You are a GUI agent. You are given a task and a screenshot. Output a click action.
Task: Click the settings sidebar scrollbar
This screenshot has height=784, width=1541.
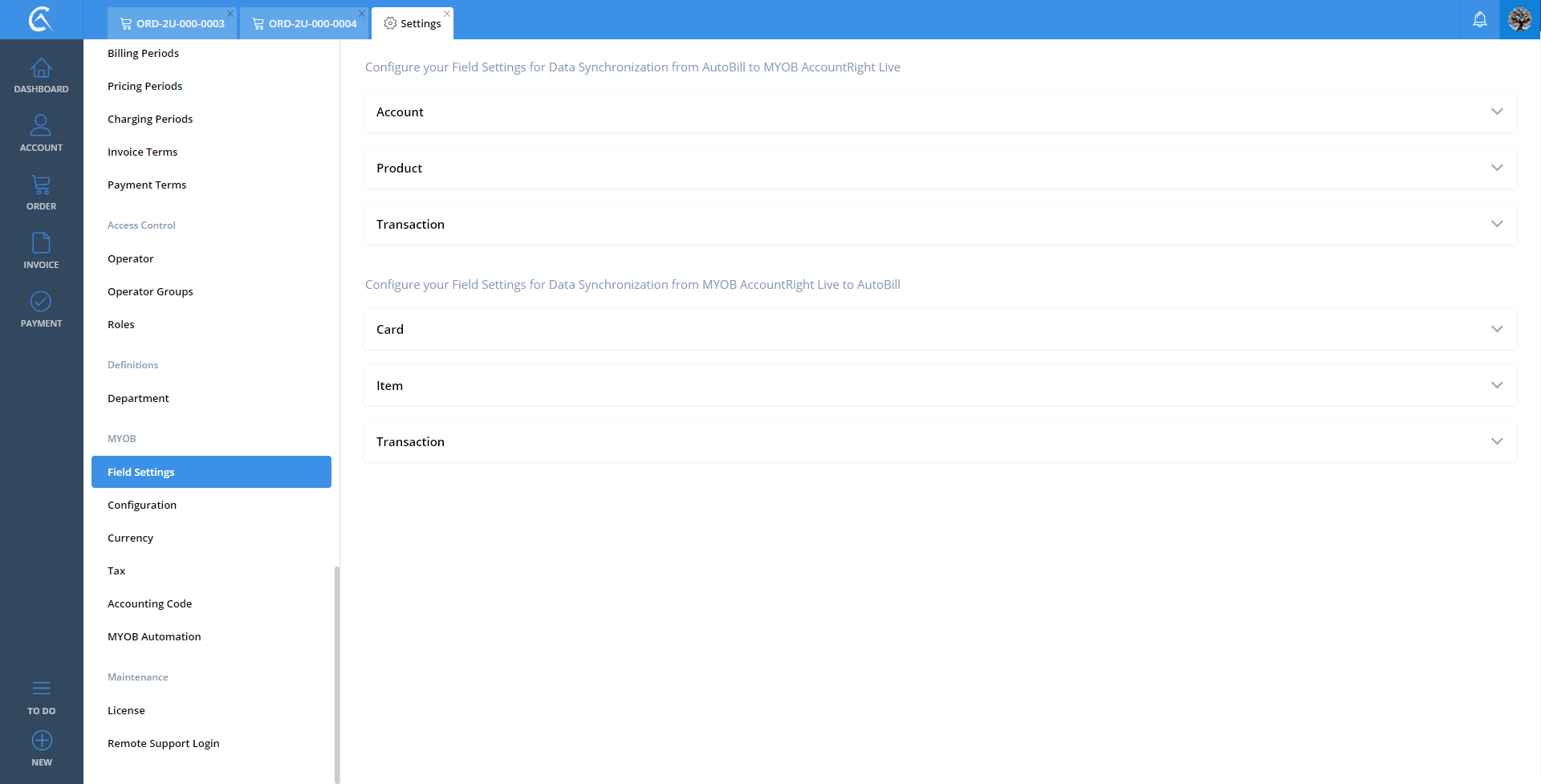click(x=337, y=672)
